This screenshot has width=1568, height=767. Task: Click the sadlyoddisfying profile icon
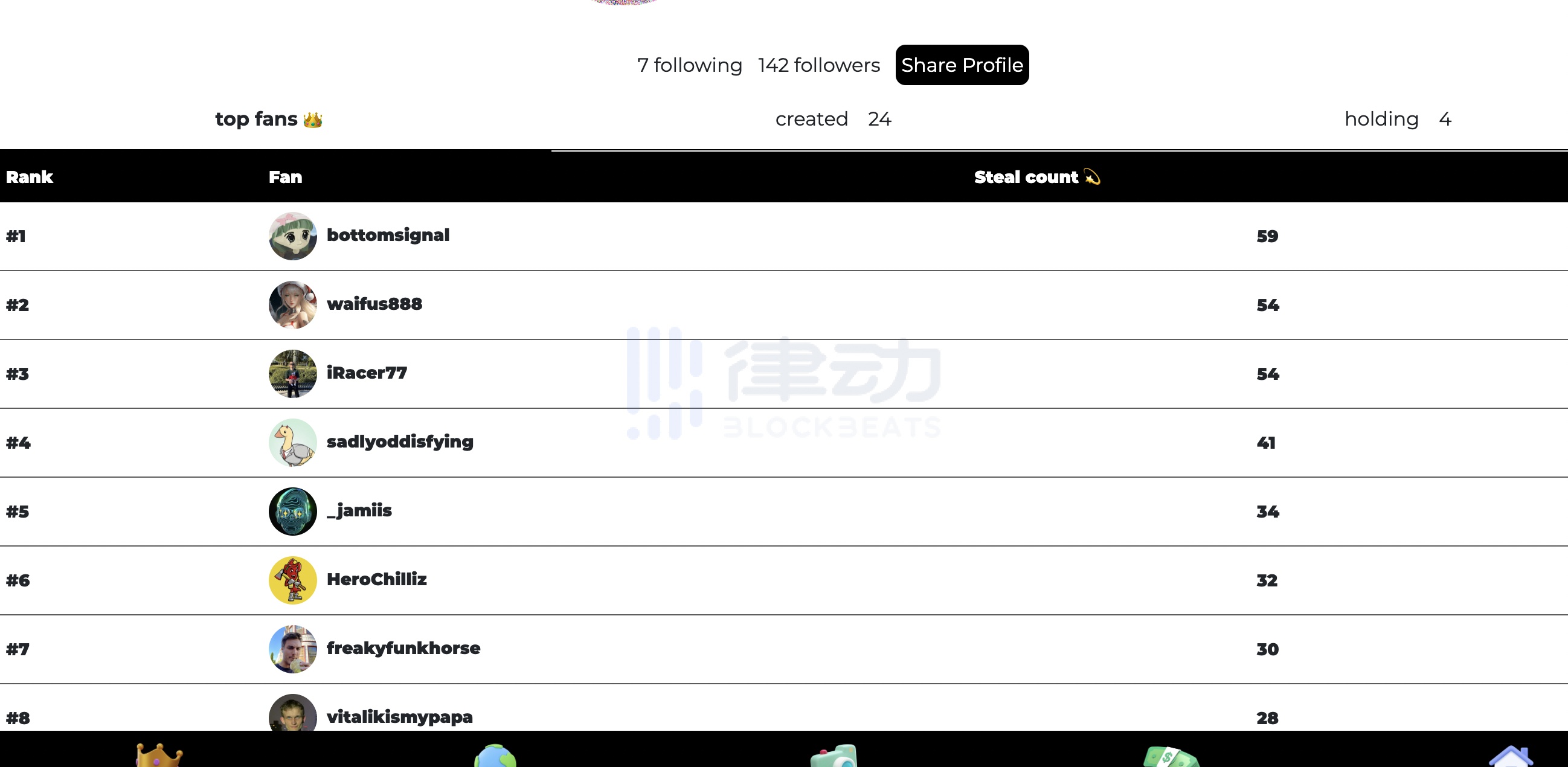293,442
